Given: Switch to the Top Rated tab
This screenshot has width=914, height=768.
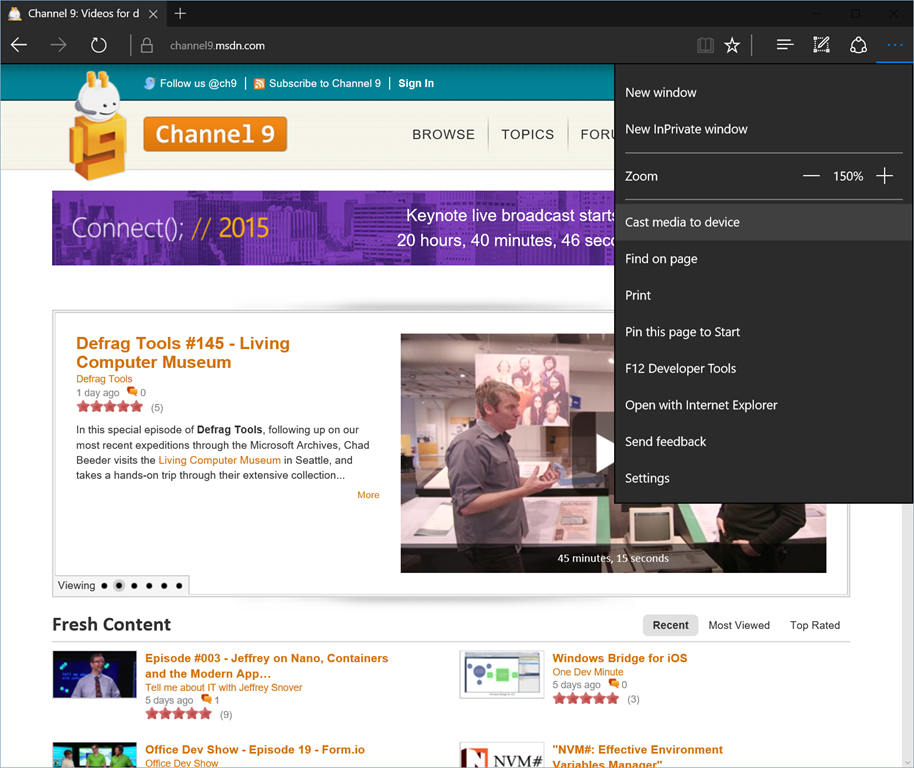Looking at the screenshot, I should point(815,625).
